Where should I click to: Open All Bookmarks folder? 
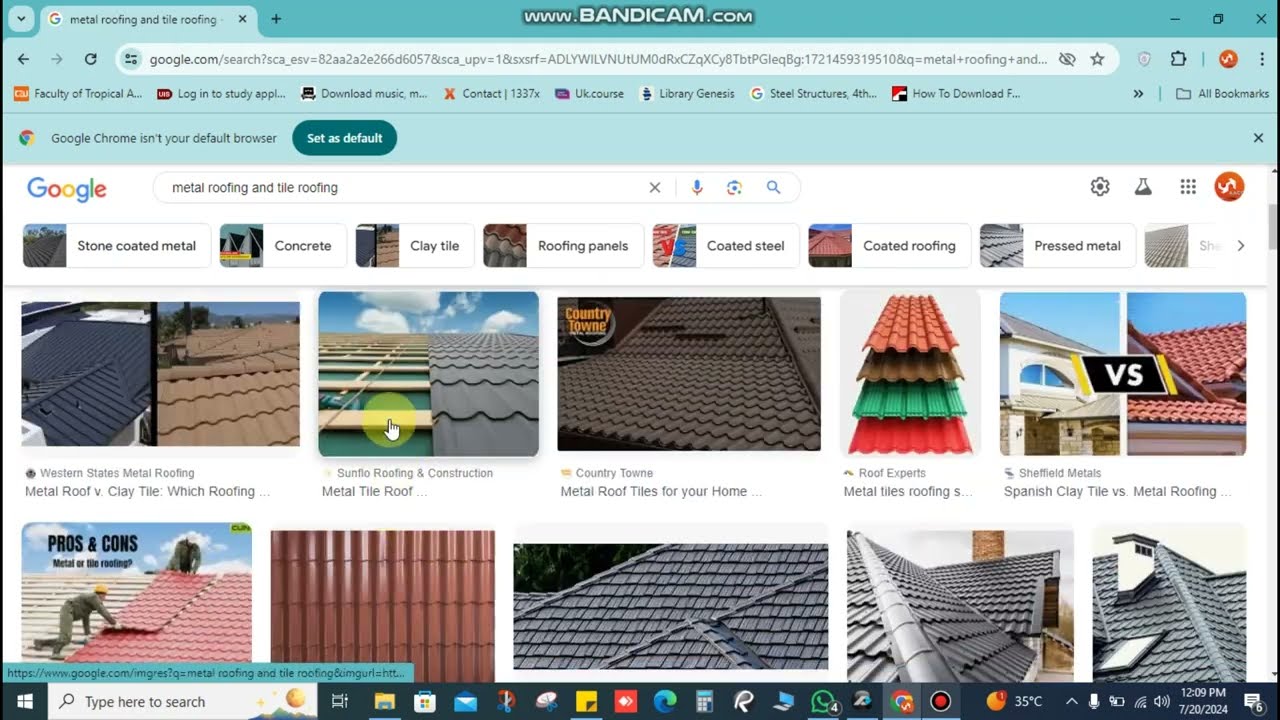1222,94
